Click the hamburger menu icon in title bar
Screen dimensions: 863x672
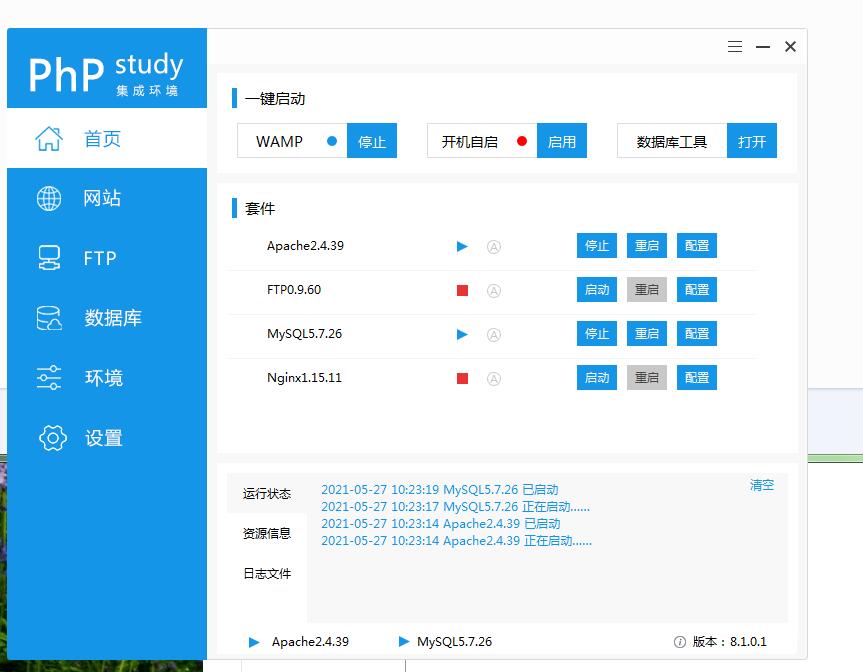point(735,47)
